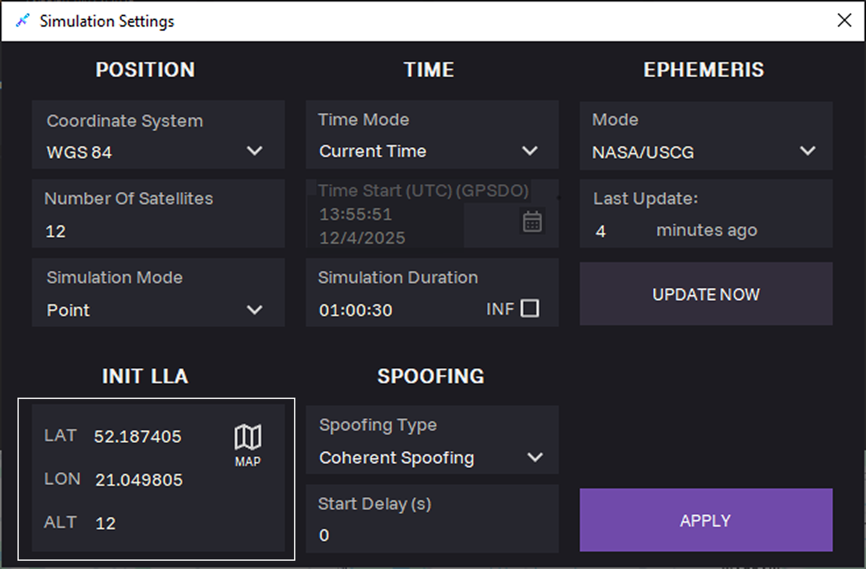Viewport: 866px width, 569px height.
Task: Click the satellite app icon in title bar
Action: pyautogui.click(x=22, y=21)
